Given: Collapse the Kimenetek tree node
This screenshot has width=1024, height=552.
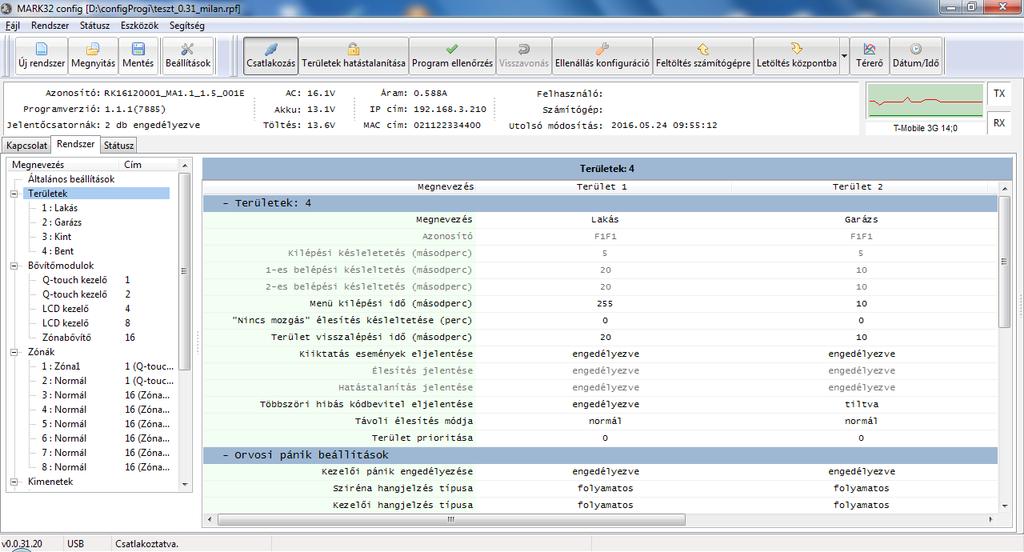Looking at the screenshot, I should pyautogui.click(x=14, y=482).
